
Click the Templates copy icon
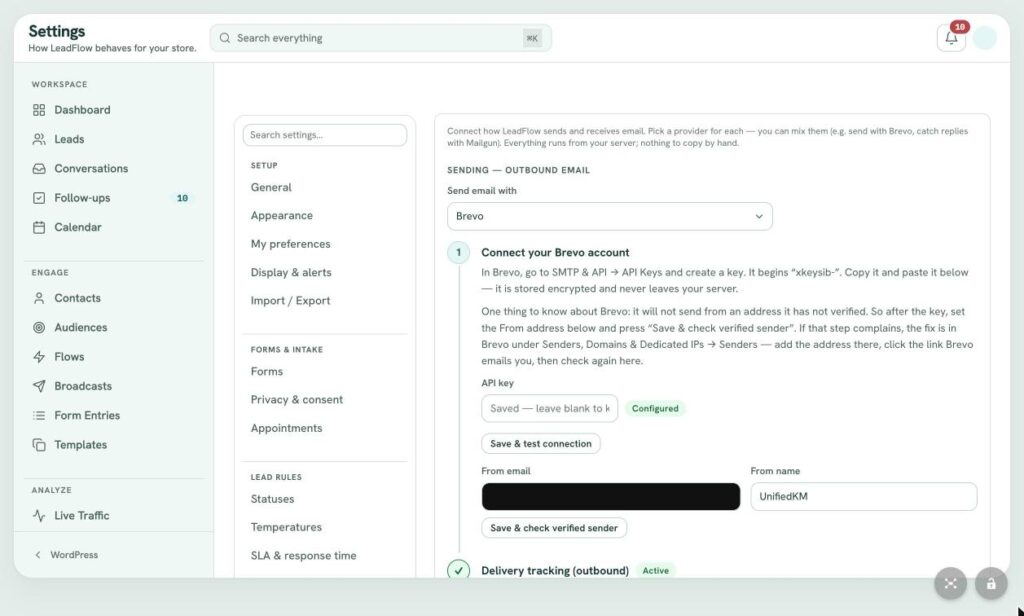pos(39,445)
